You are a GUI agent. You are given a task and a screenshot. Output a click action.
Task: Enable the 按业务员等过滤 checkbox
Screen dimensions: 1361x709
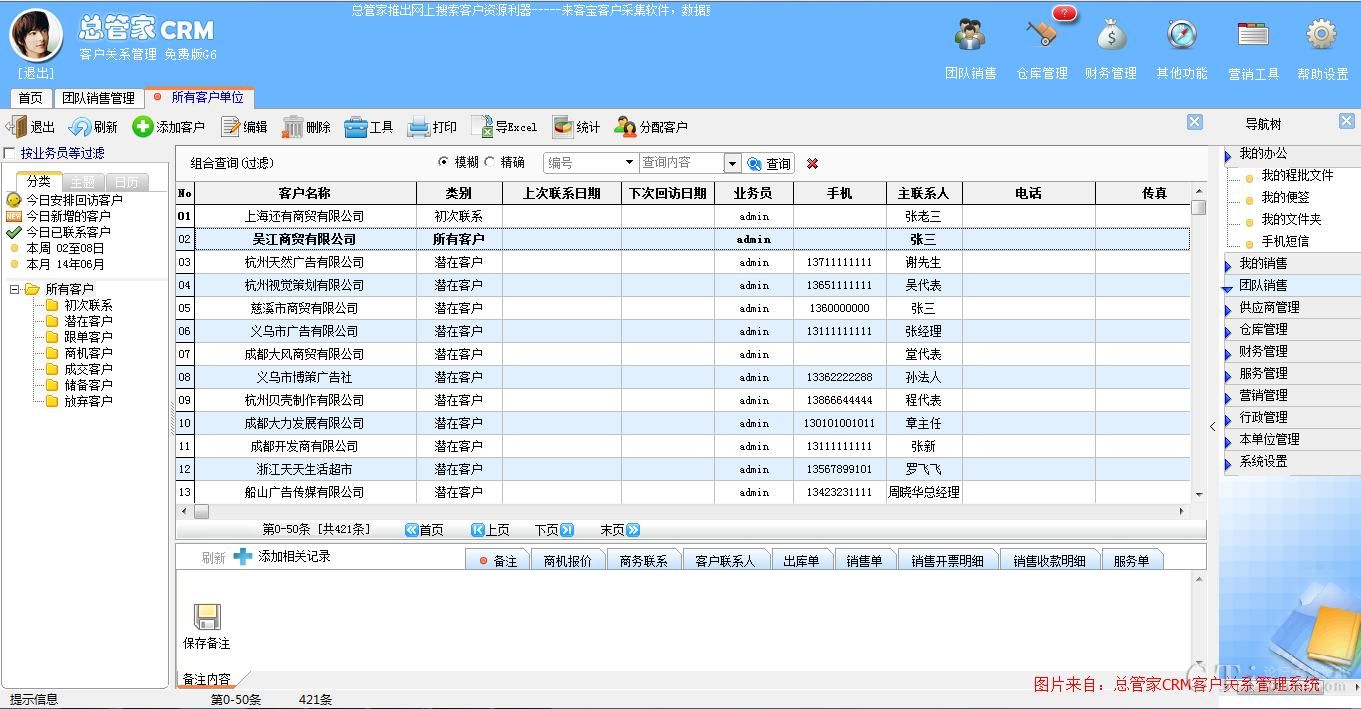10,154
